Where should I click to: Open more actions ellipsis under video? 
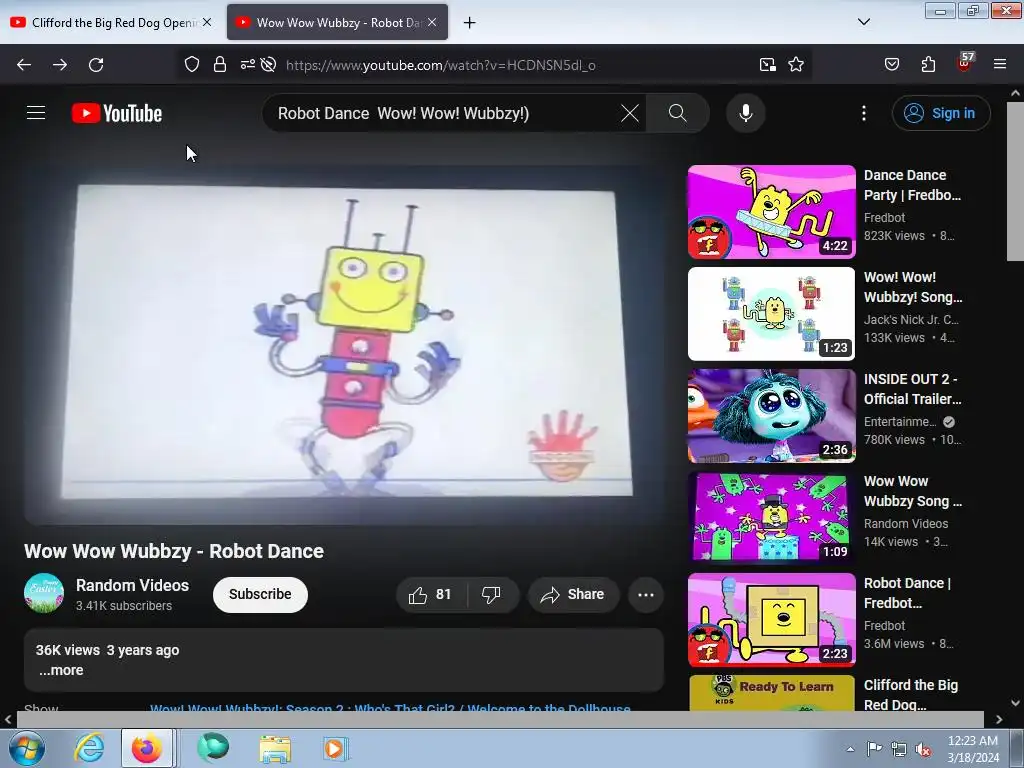click(x=646, y=594)
